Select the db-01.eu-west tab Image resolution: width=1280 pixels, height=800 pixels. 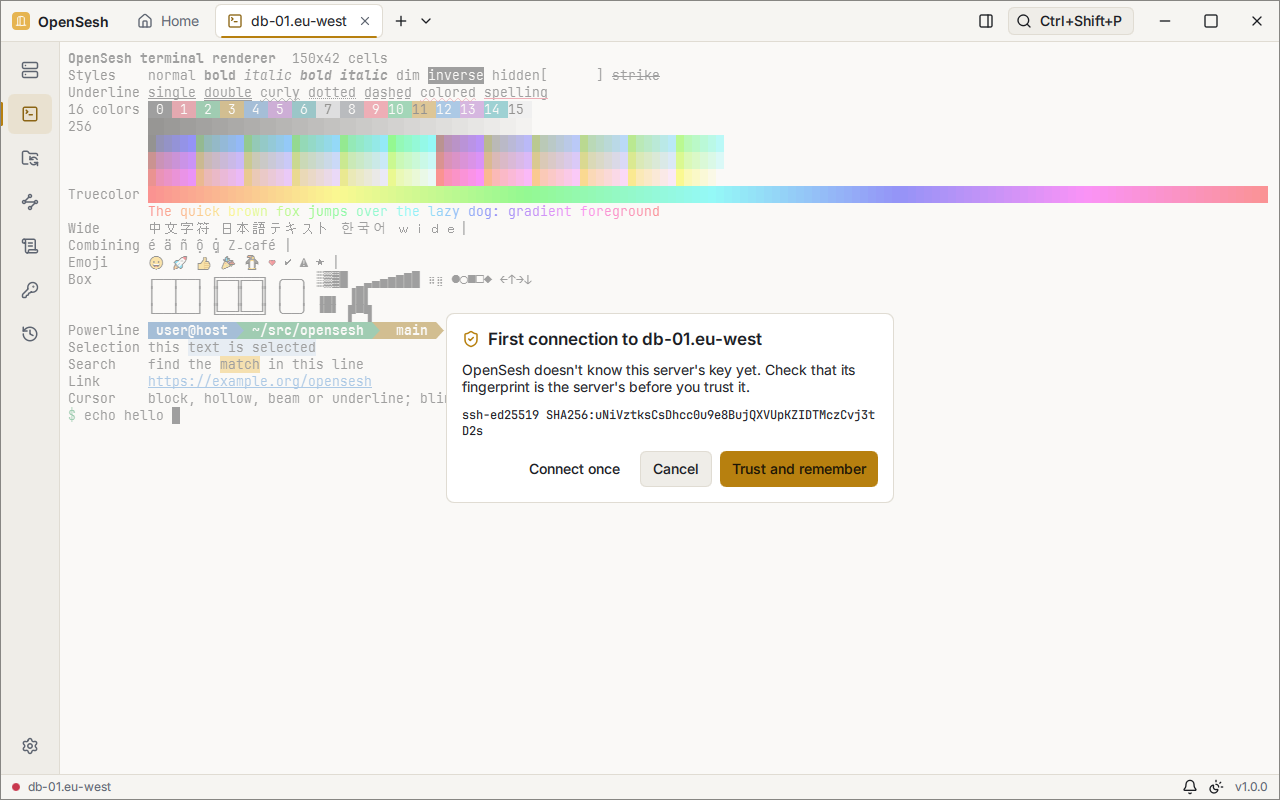(297, 21)
